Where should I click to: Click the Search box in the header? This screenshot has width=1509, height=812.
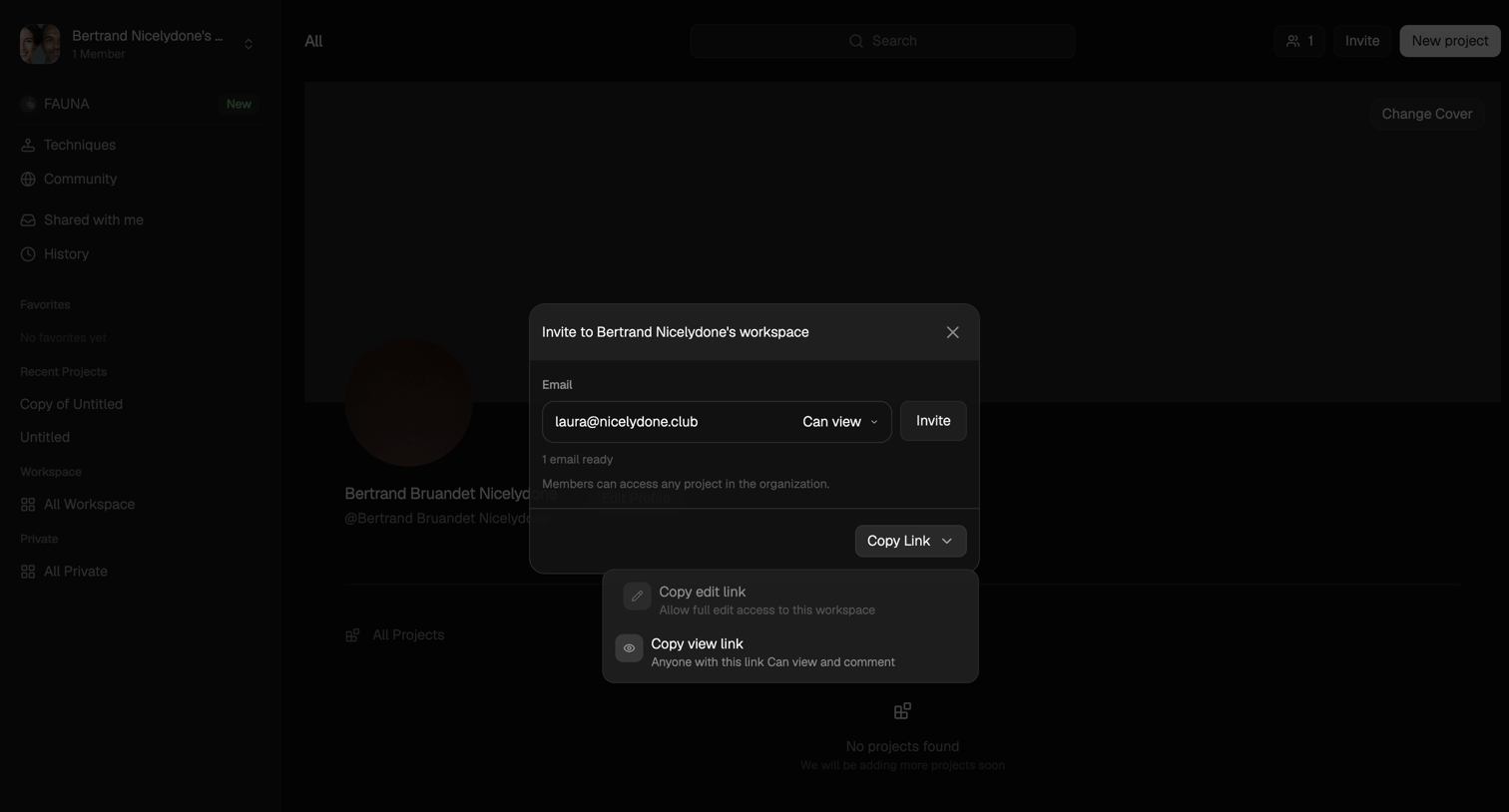pyautogui.click(x=882, y=41)
